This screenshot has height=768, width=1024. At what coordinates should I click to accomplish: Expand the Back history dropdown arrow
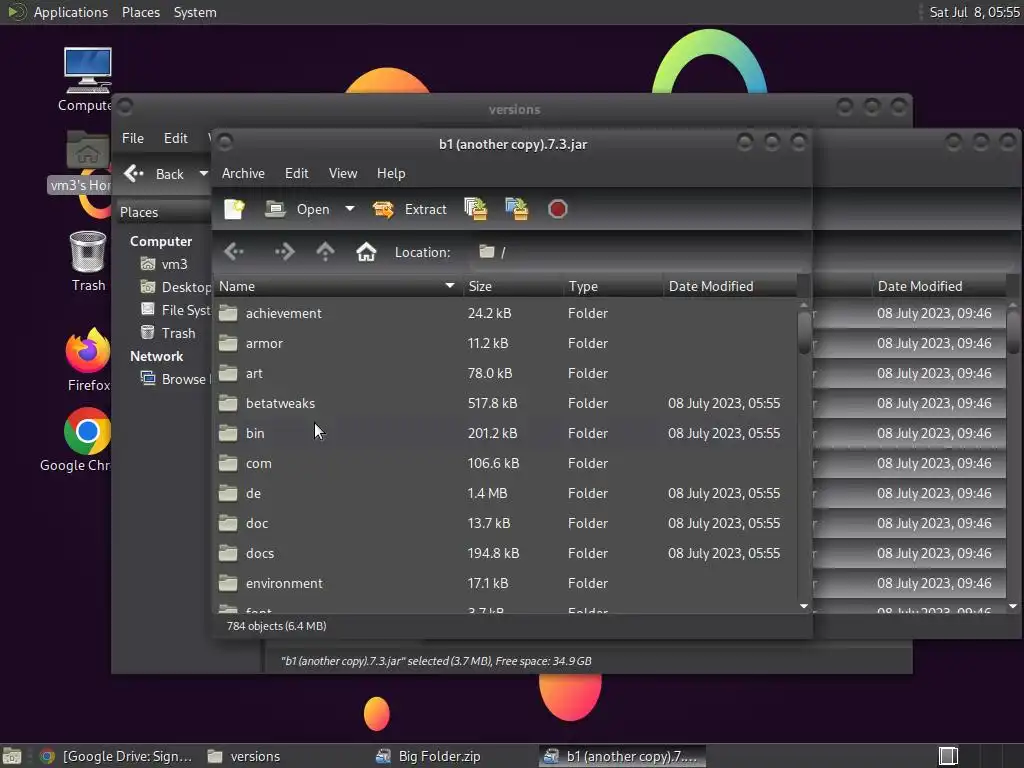(x=203, y=174)
